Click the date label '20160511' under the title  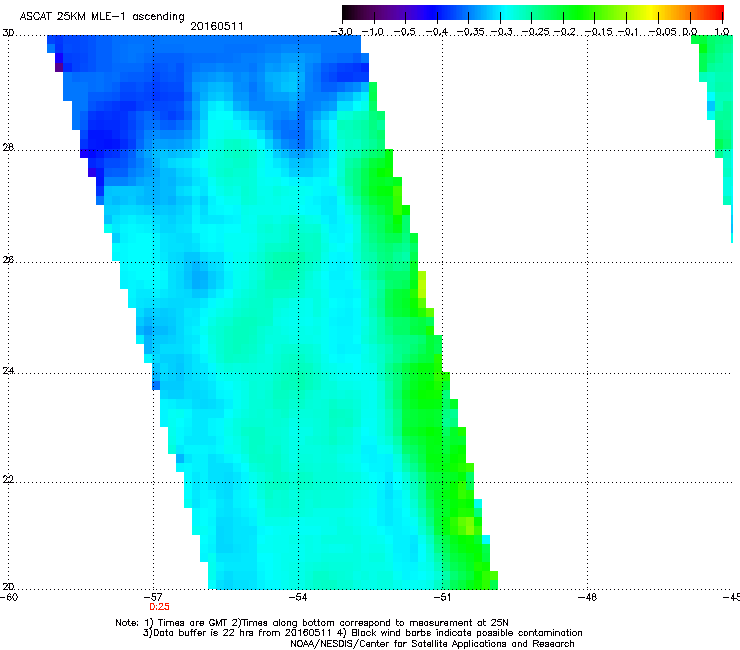point(217,26)
